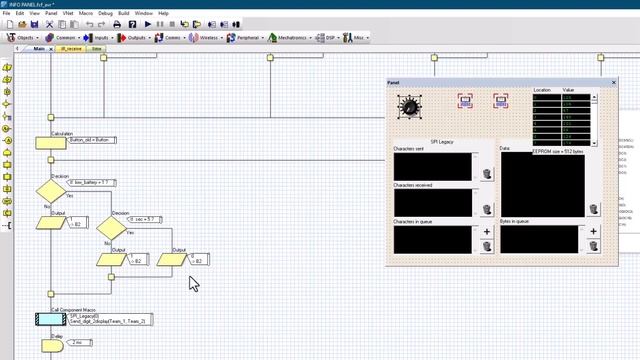640x360 pixels.
Task: Open the Common component dropdown
Action: [62, 38]
